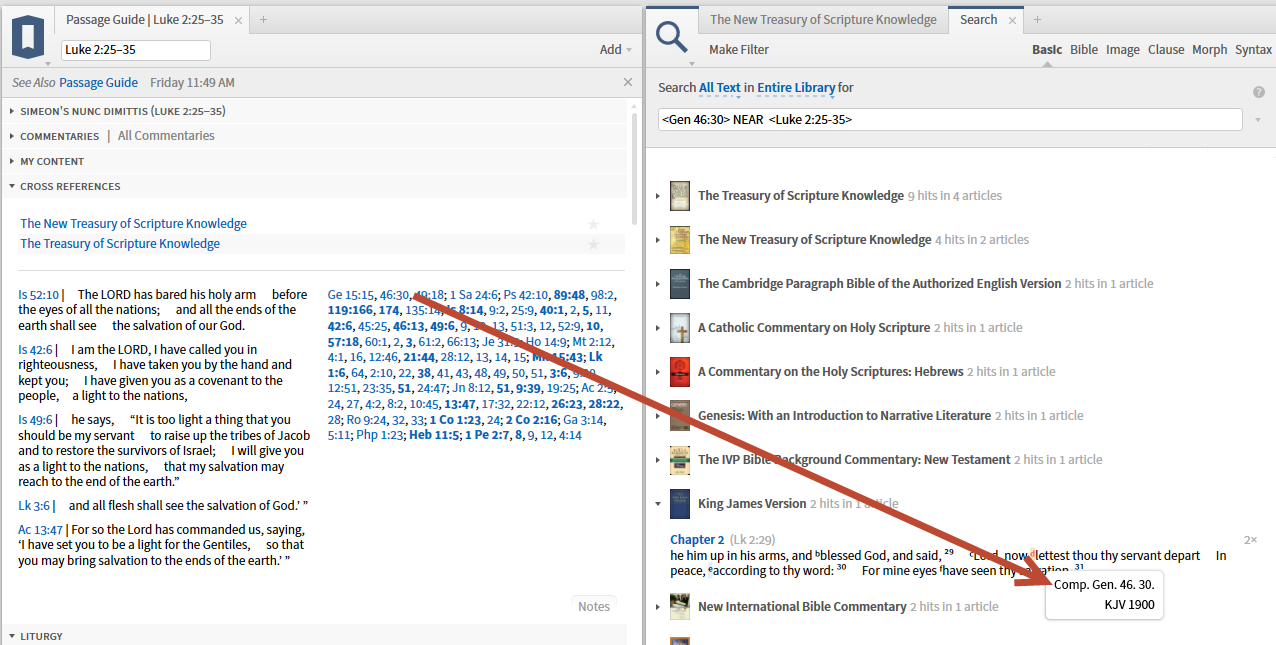This screenshot has width=1276, height=645.
Task: Expand Simeon's Nunc Dimittis section
Action: point(11,111)
